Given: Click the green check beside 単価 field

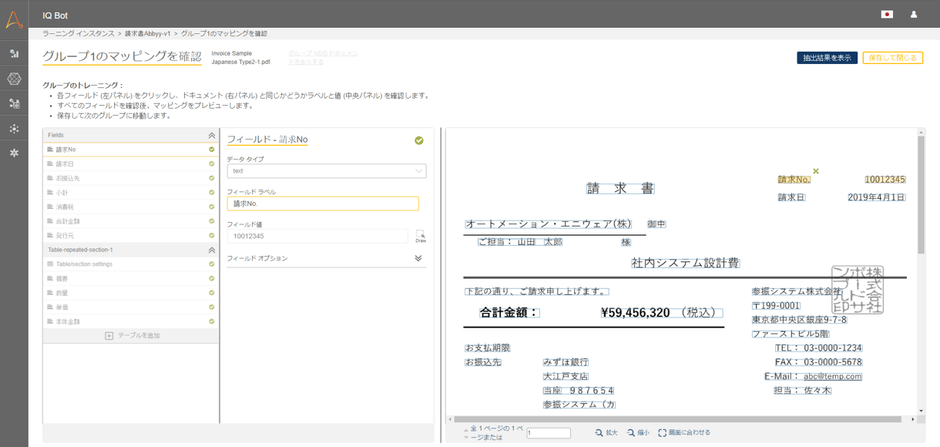Looking at the screenshot, I should coord(212,307).
